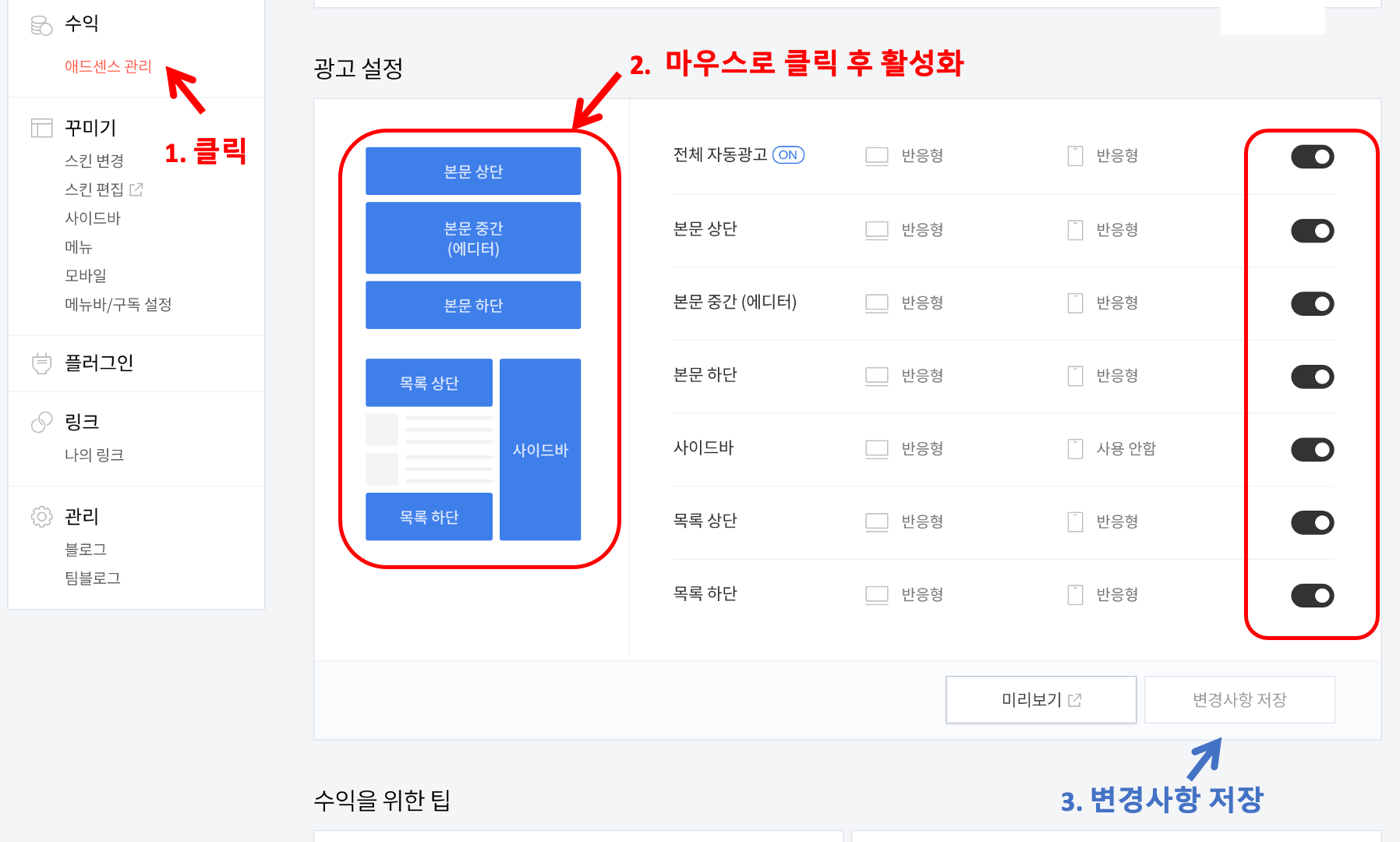The width and height of the screenshot is (1400, 842).
Task: Toggle the 목록 하단 ad switch
Action: coord(1313,596)
